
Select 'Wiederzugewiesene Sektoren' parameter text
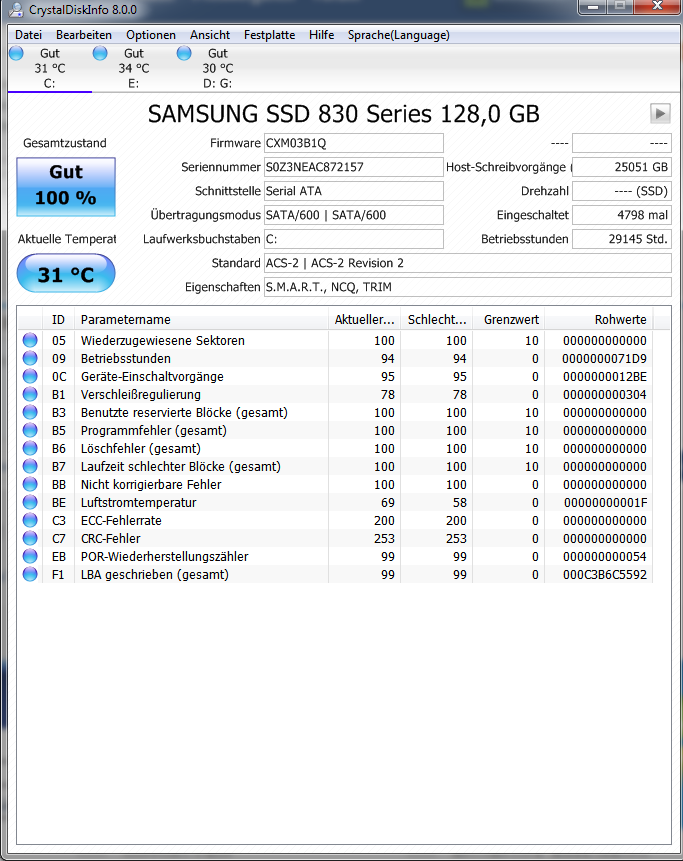(163, 340)
